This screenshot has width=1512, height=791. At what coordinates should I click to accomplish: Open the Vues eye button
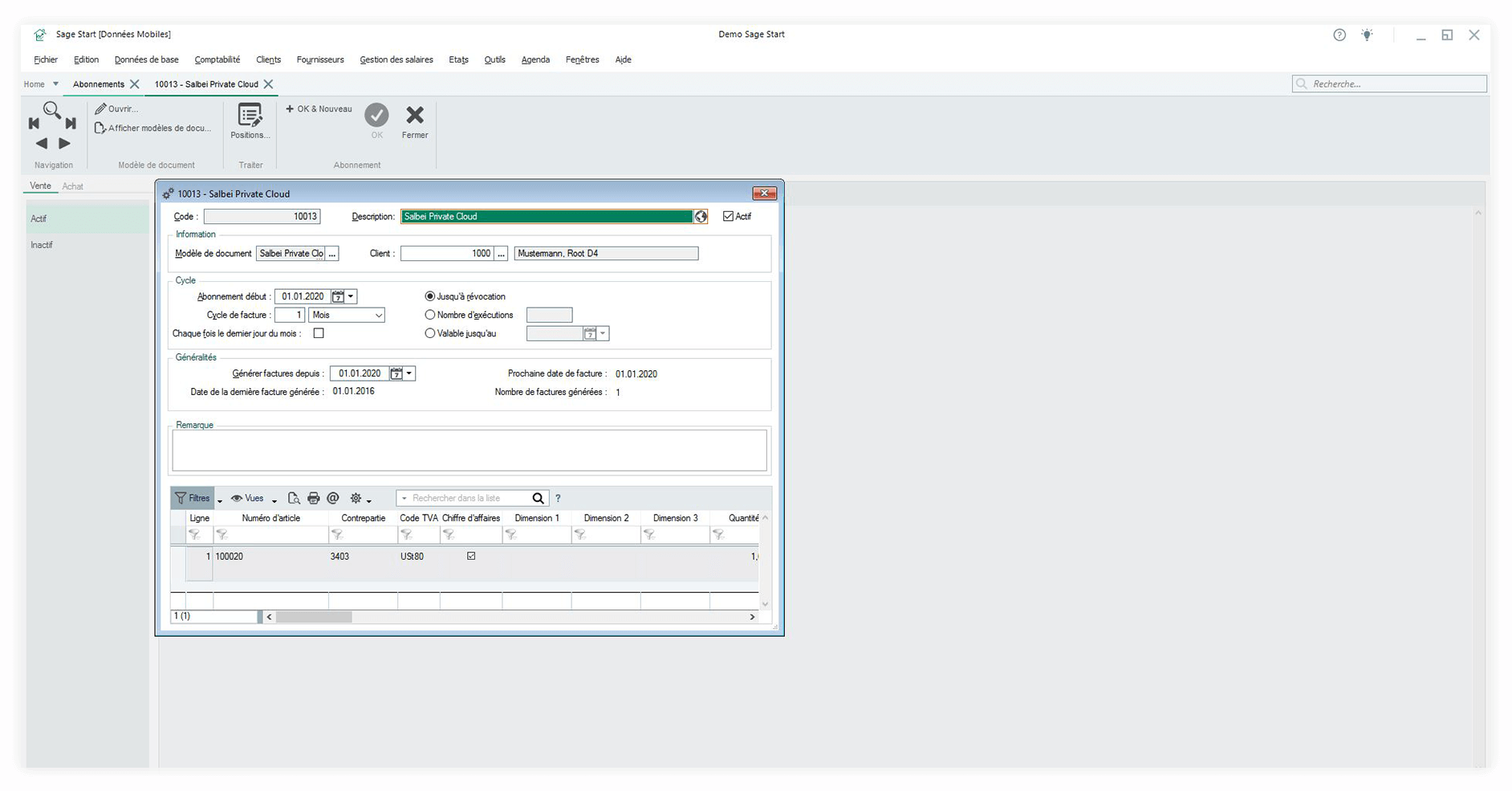247,498
